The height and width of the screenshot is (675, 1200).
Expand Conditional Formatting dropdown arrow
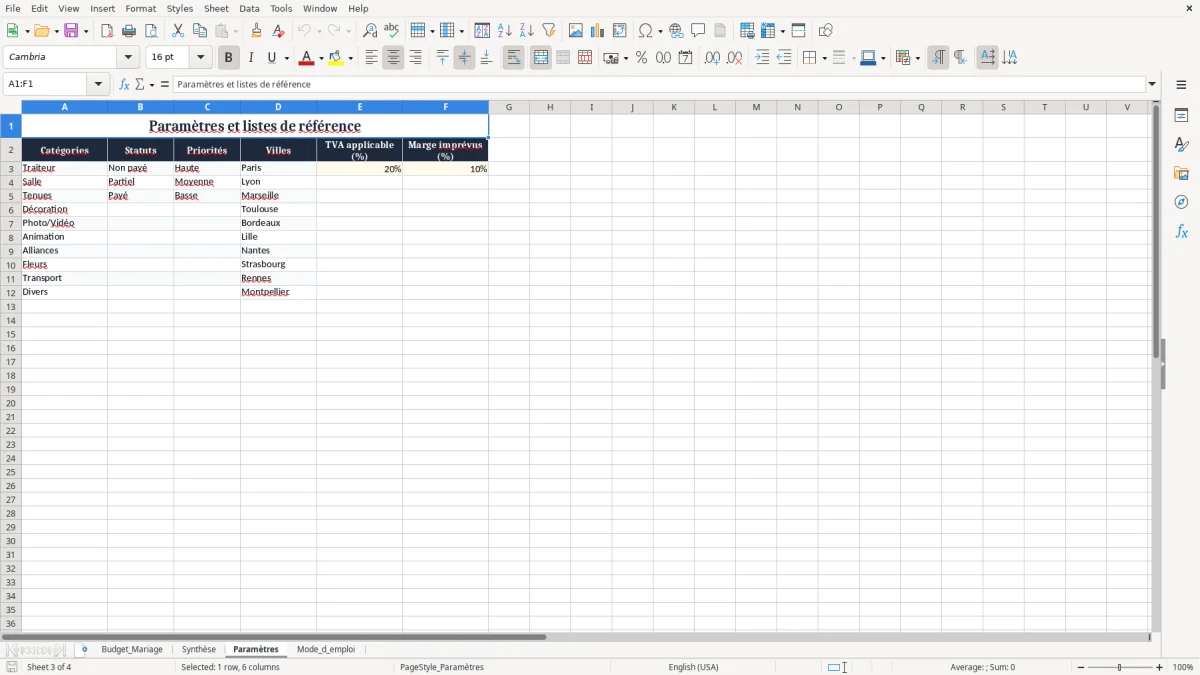(916, 58)
